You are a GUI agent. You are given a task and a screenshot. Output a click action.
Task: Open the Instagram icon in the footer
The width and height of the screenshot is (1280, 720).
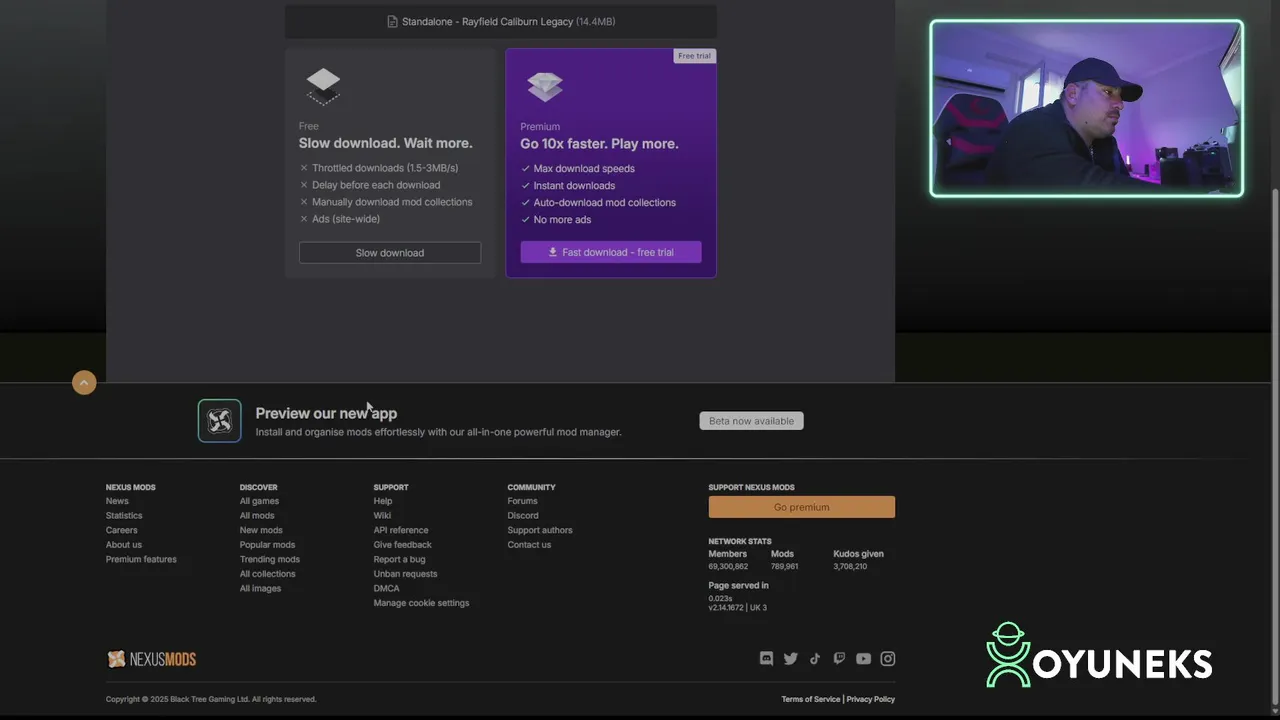[x=888, y=659]
